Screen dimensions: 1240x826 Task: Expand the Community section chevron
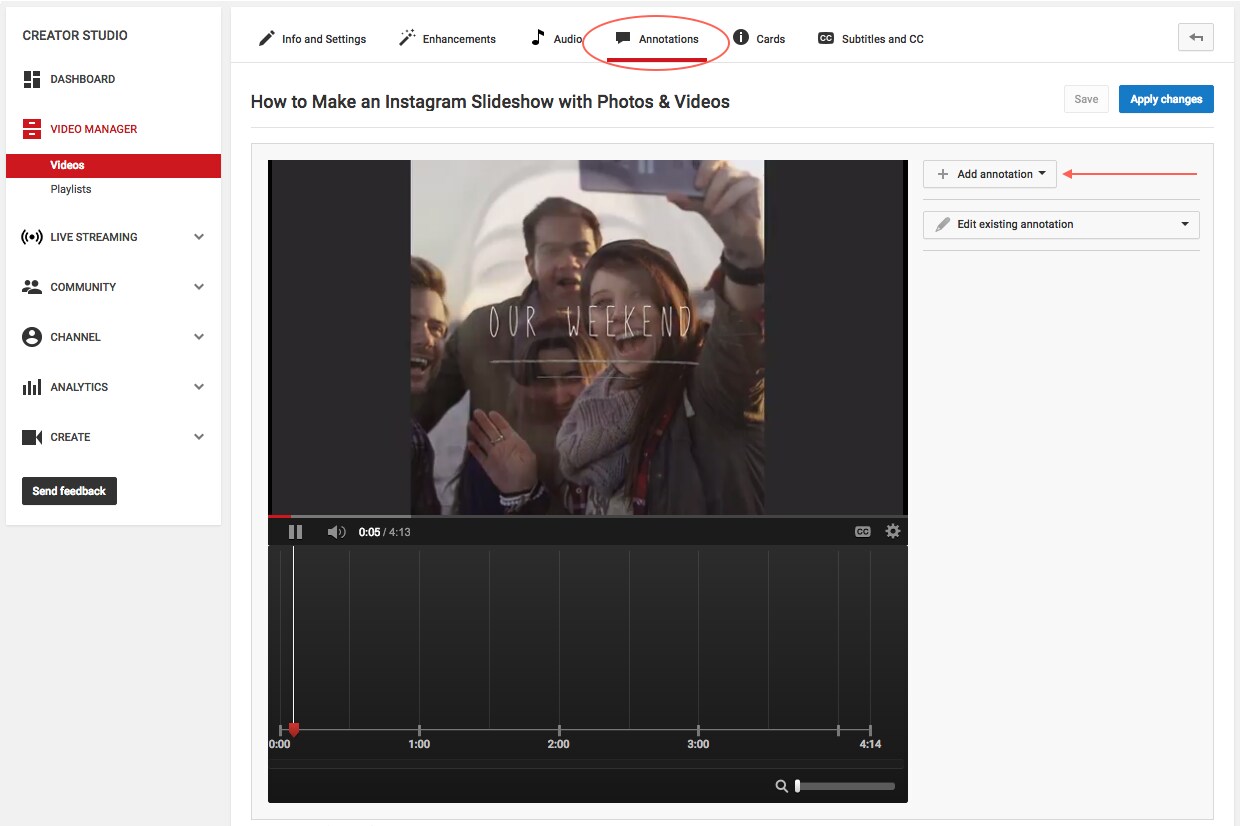tap(199, 287)
